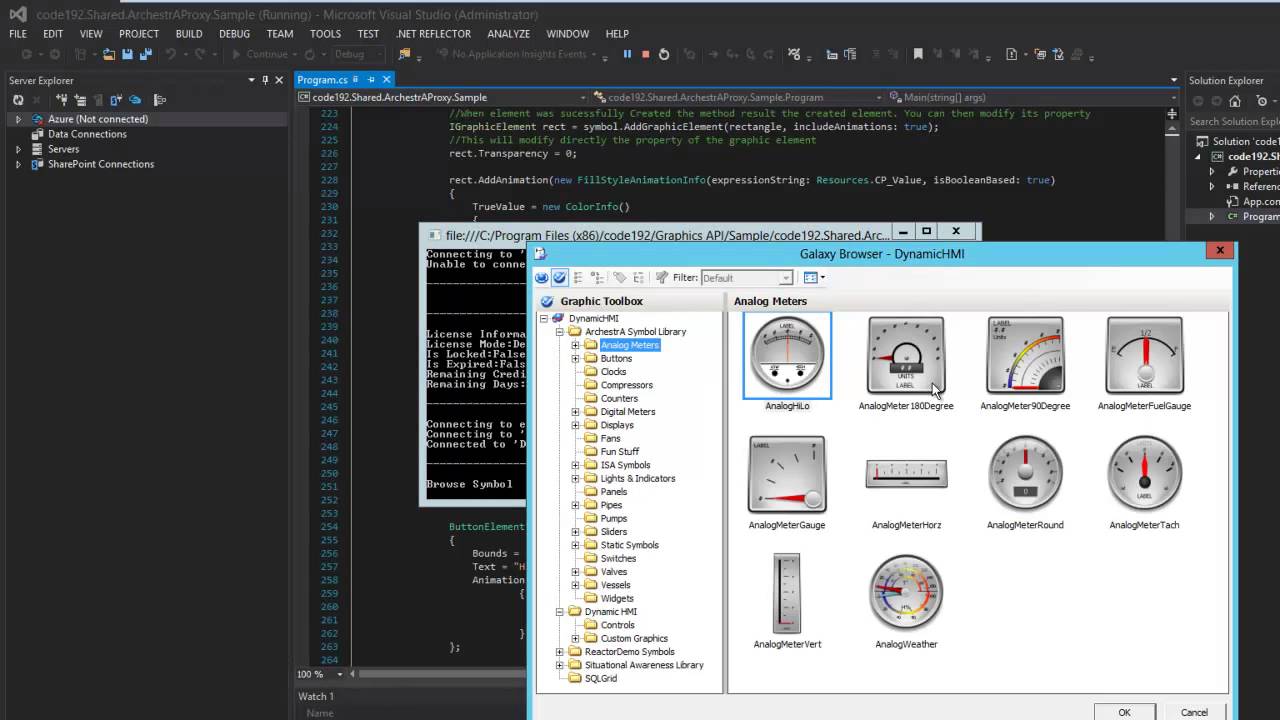Open the .NET REFLECTOR menu
The width and height of the screenshot is (1280, 720).
pos(433,34)
